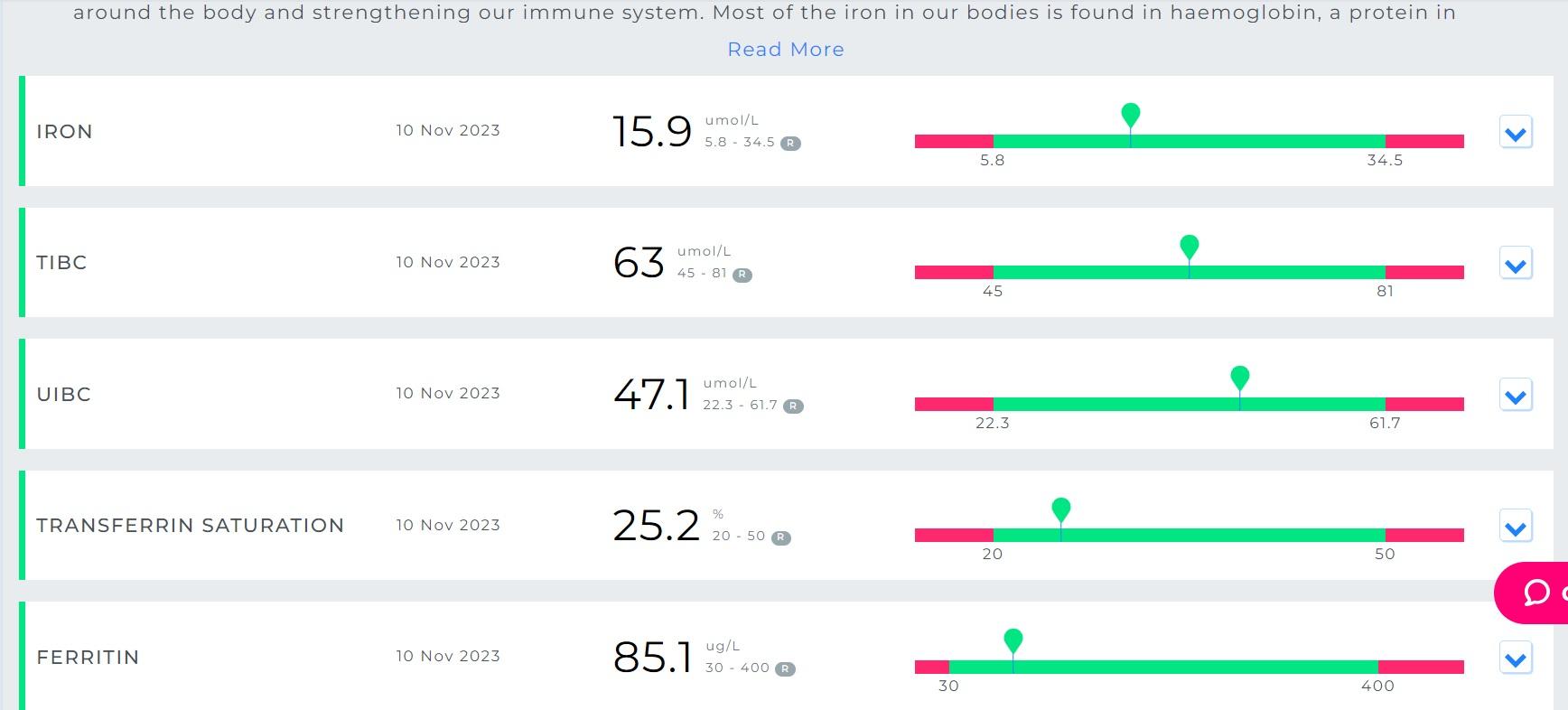Expand the Ferritin result details
This screenshot has height=710, width=1568.
point(1516,659)
